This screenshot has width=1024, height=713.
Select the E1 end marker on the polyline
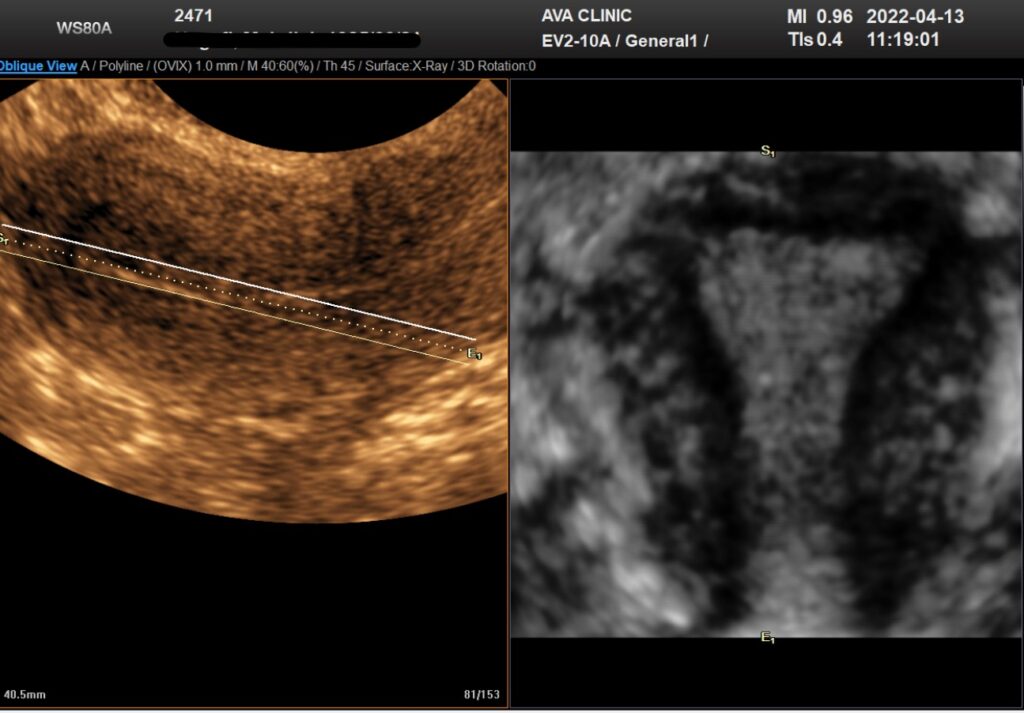[474, 353]
